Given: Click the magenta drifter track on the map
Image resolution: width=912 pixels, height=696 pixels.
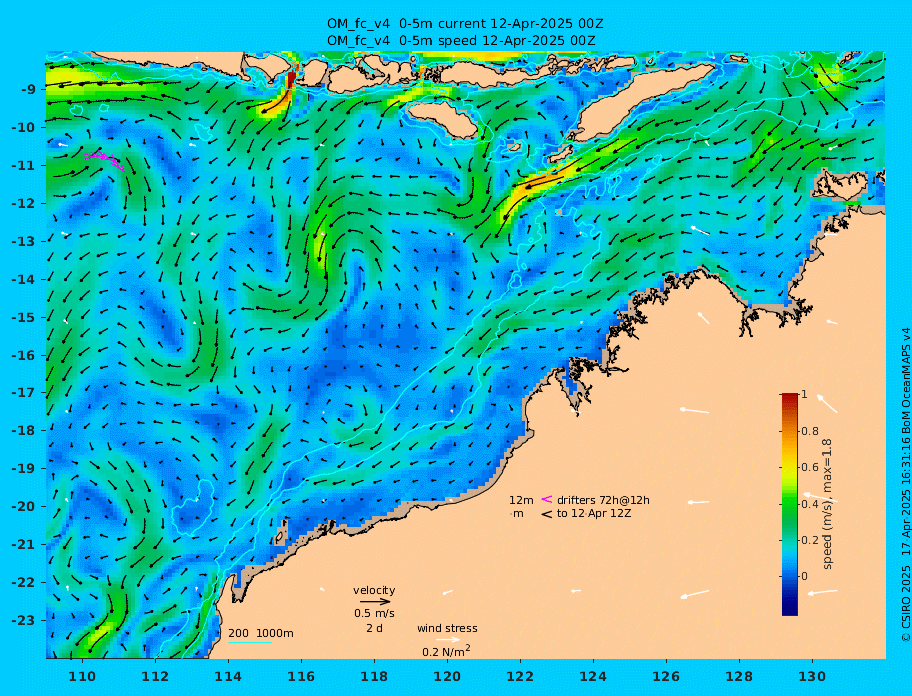Looking at the screenshot, I should click(x=105, y=160).
